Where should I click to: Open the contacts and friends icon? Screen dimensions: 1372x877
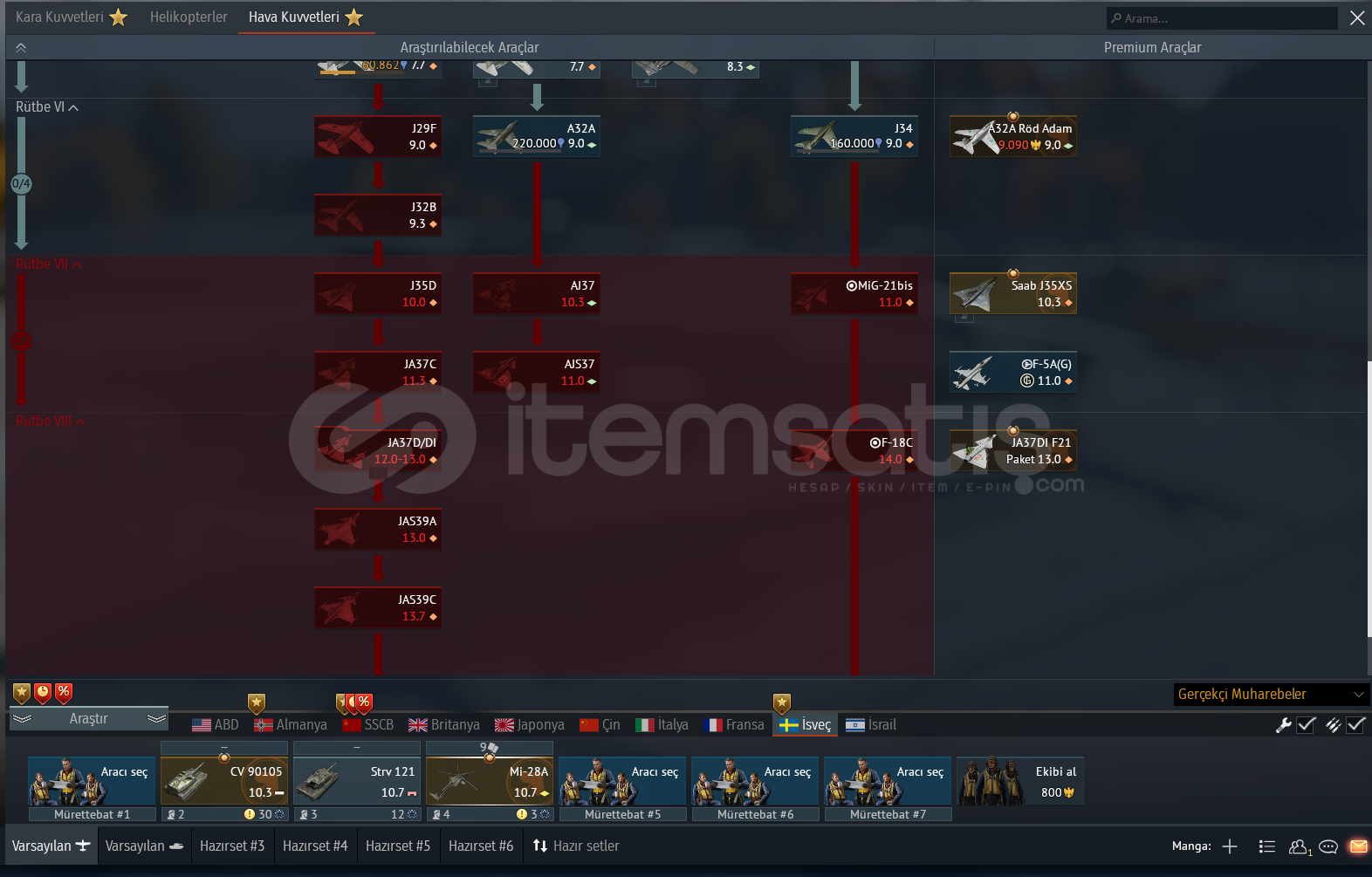coord(1300,846)
